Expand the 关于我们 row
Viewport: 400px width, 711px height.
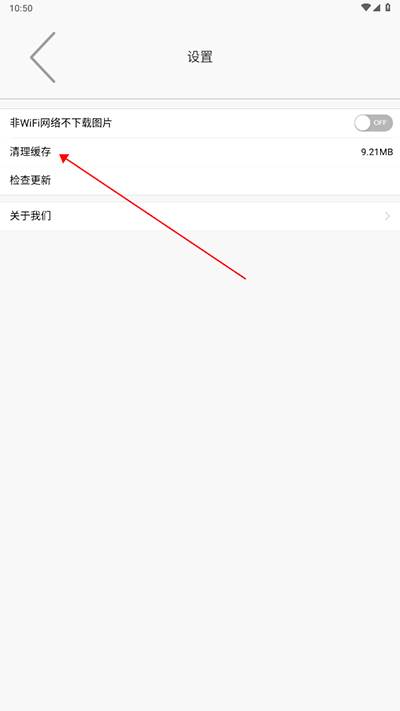click(200, 216)
